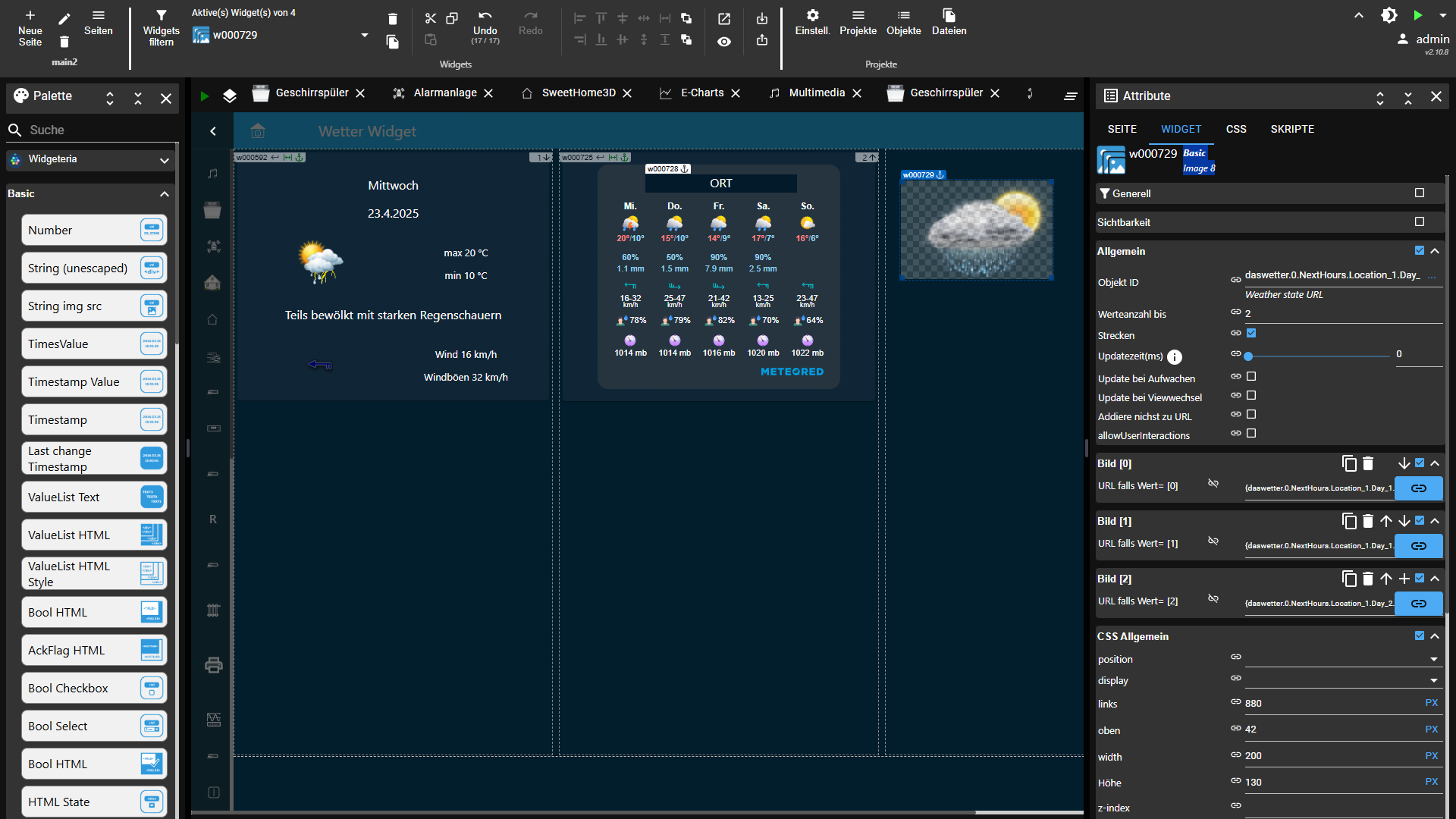Enable Update bei Aufwachen checkbox
The height and width of the screenshot is (819, 1456).
1251,377
